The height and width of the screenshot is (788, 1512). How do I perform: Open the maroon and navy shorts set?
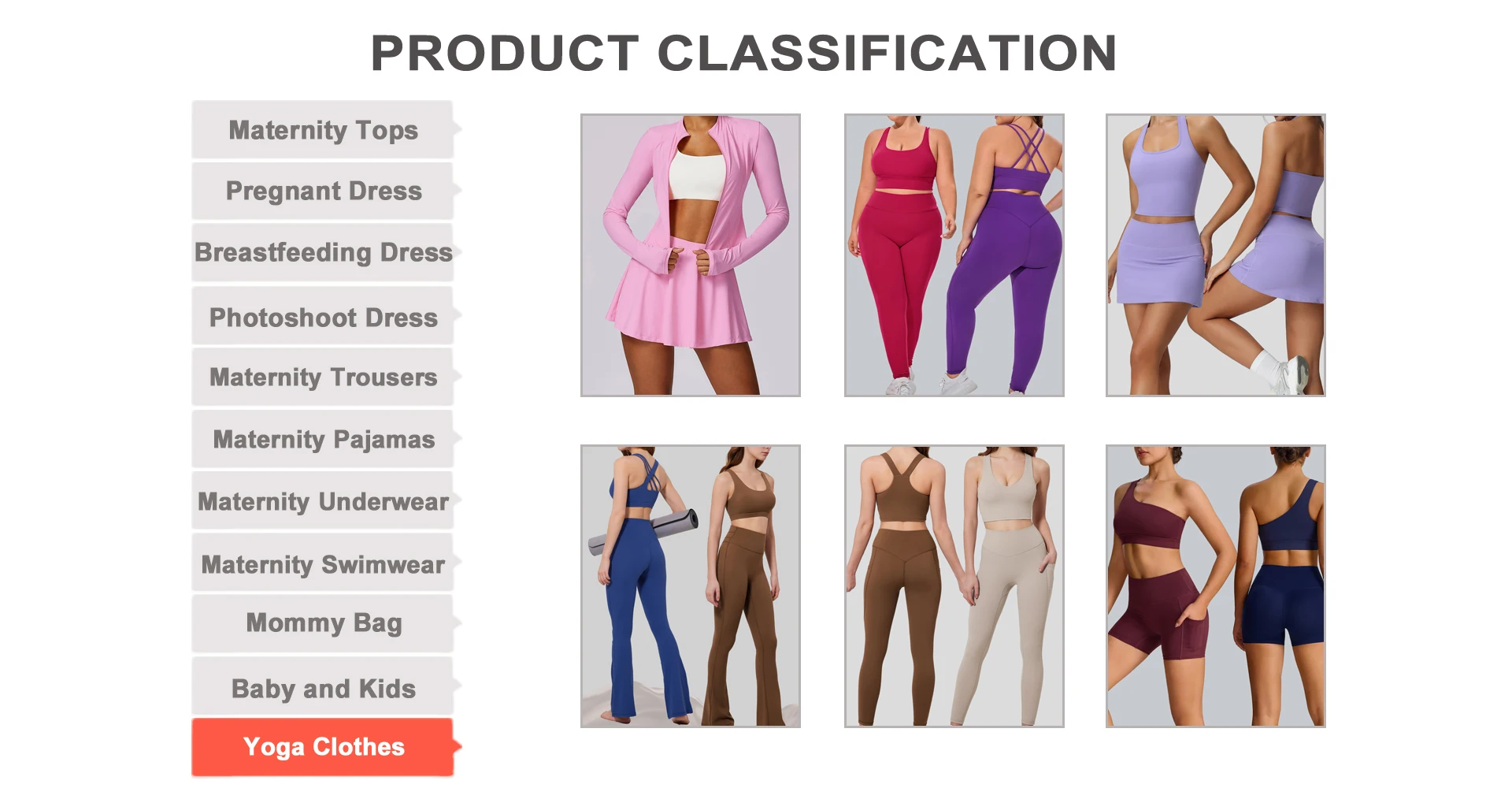1216,586
